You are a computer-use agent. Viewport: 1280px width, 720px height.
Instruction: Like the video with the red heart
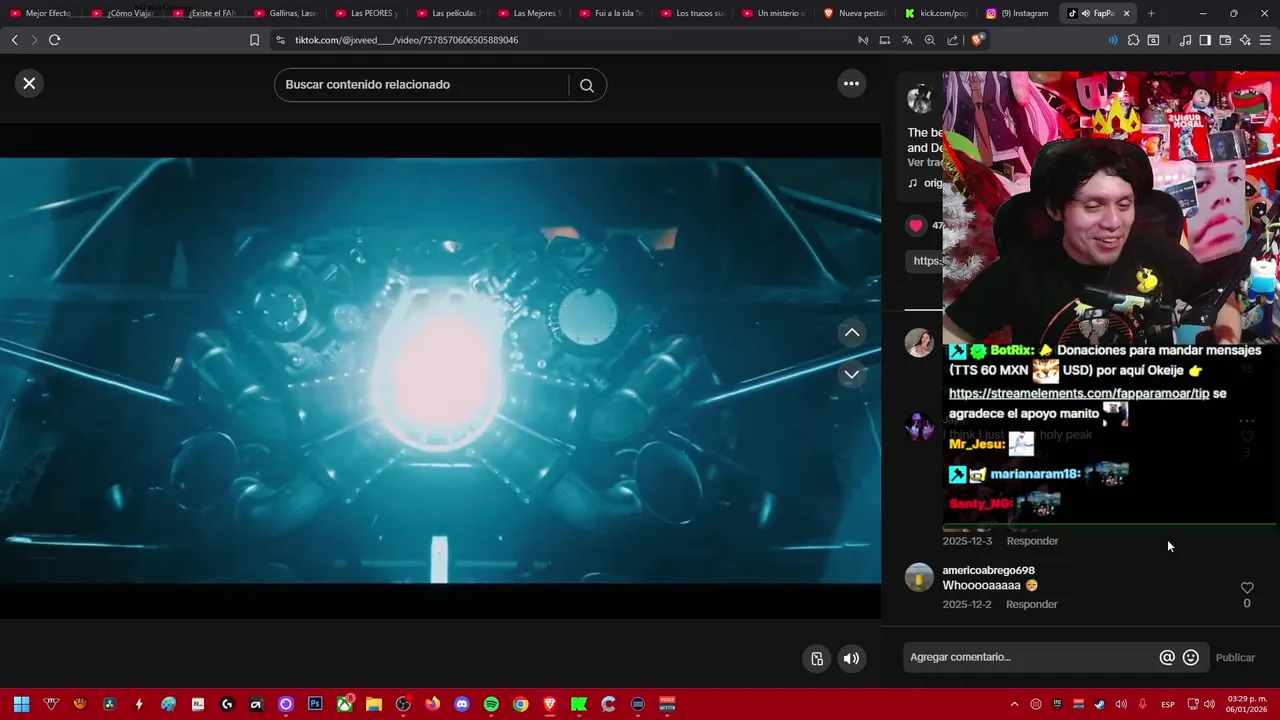tap(916, 225)
